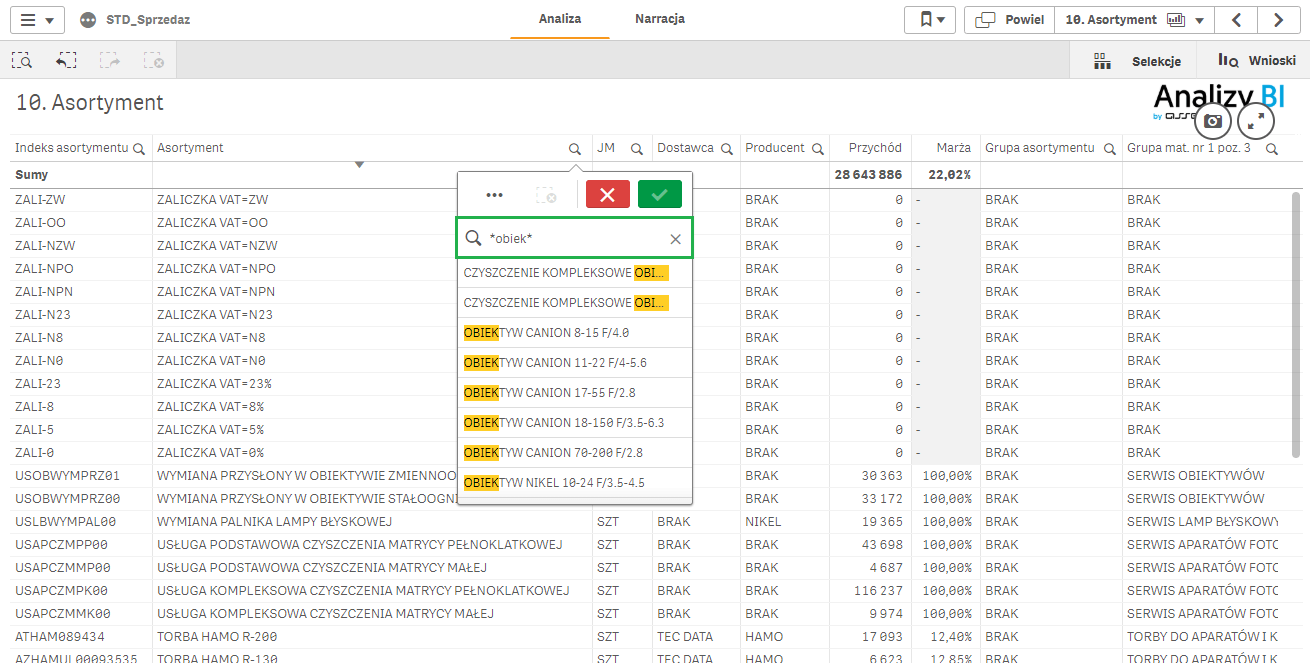The height and width of the screenshot is (663, 1311).
Task: Click the Asortyment column sort indicator triangle
Action: pyautogui.click(x=360, y=165)
